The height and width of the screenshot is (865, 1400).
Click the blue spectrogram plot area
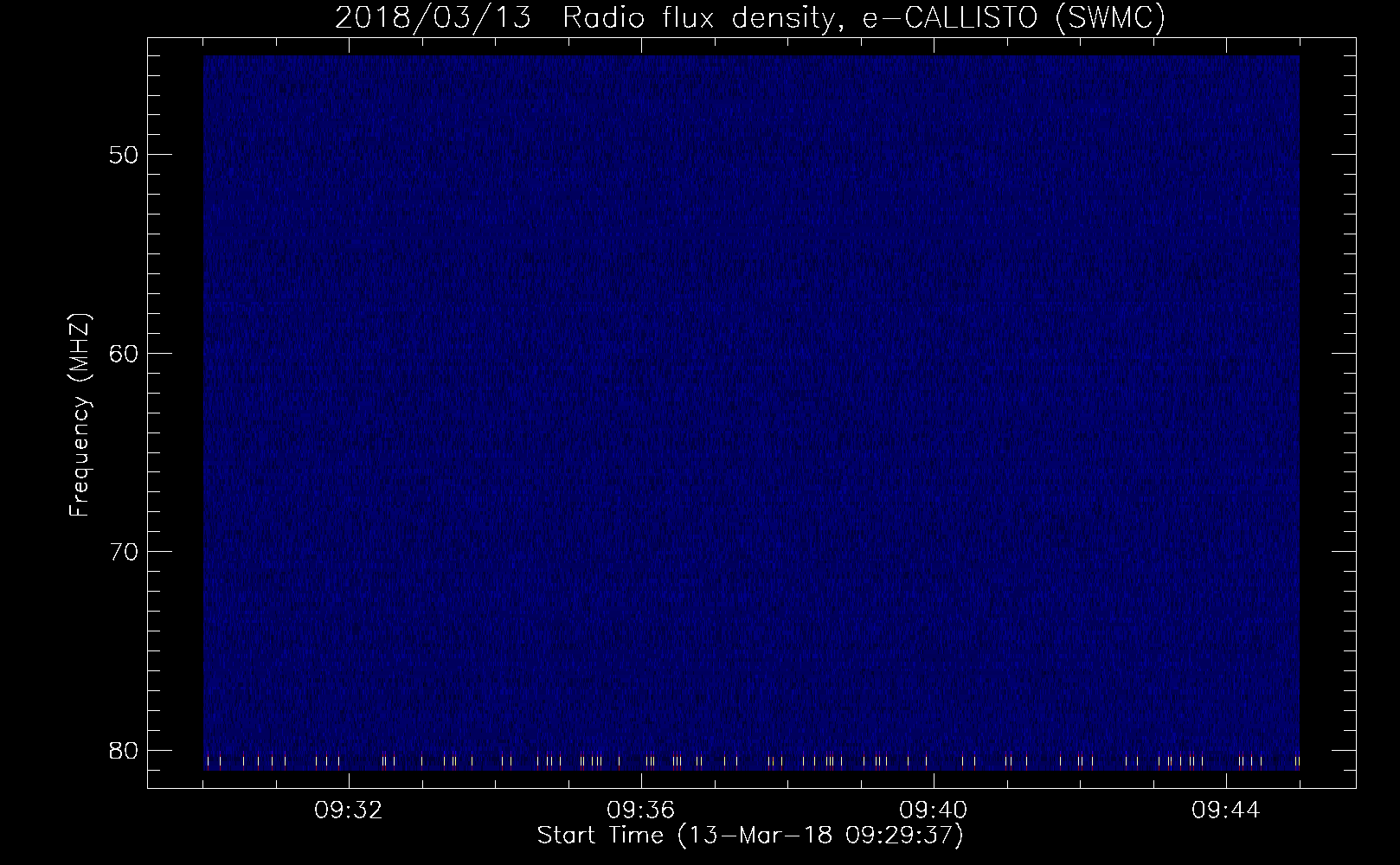click(x=751, y=413)
